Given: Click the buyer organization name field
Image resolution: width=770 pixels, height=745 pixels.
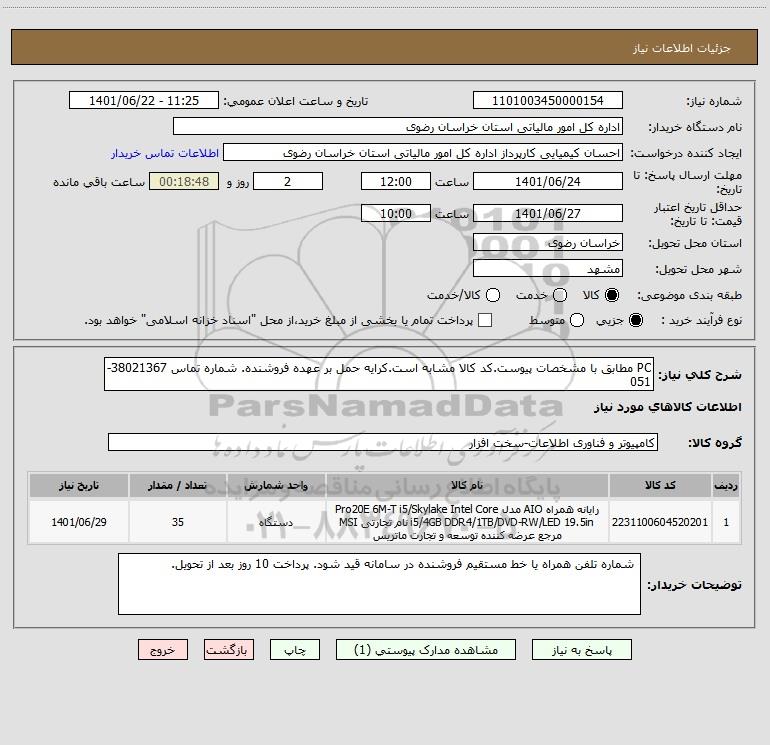Looking at the screenshot, I should [x=398, y=127].
